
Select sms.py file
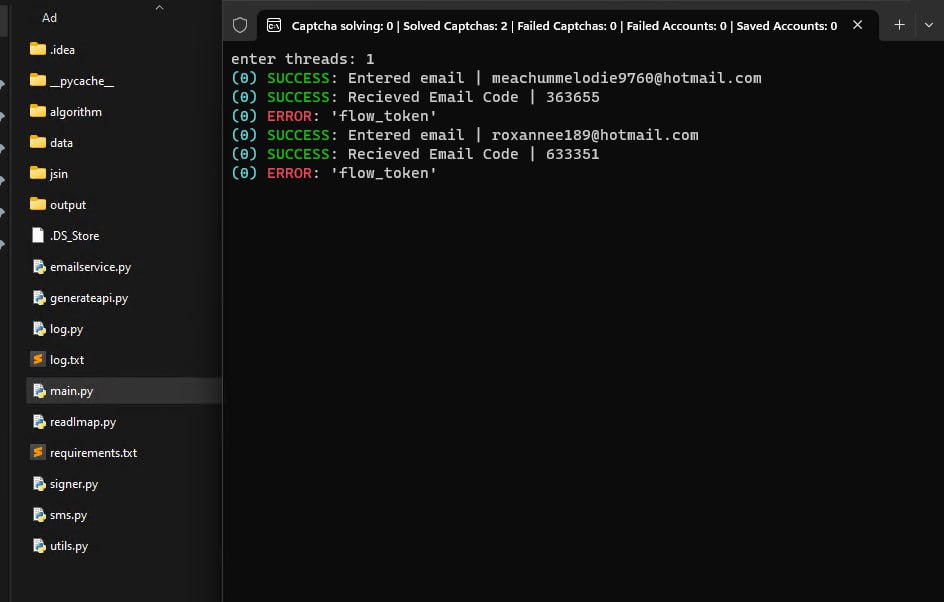59,515
